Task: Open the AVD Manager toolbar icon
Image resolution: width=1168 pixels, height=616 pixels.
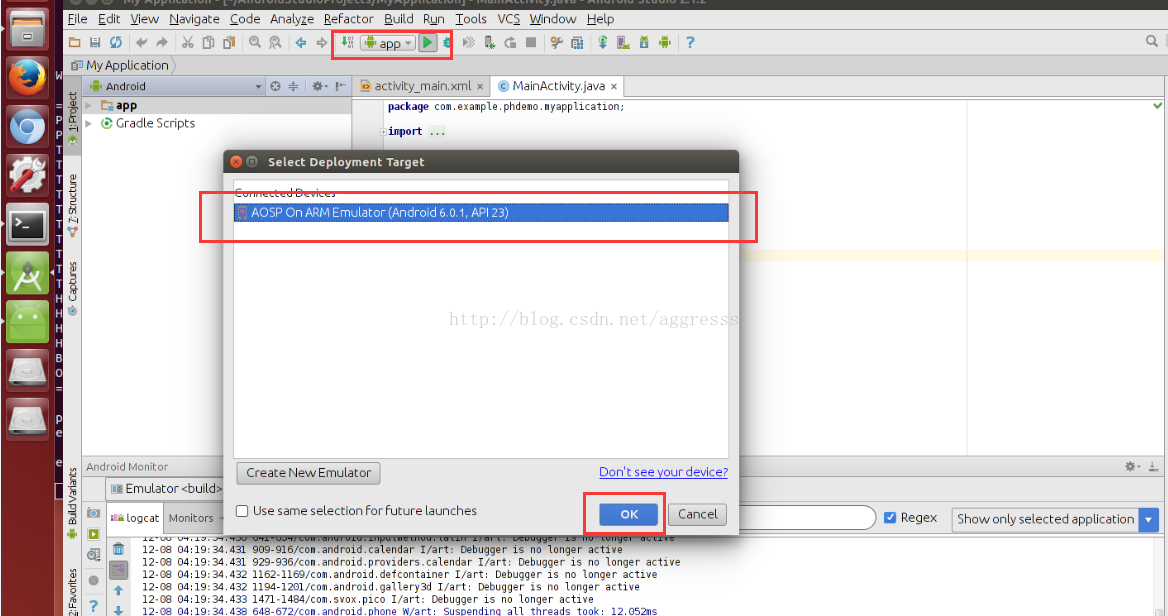Action: tap(623, 42)
